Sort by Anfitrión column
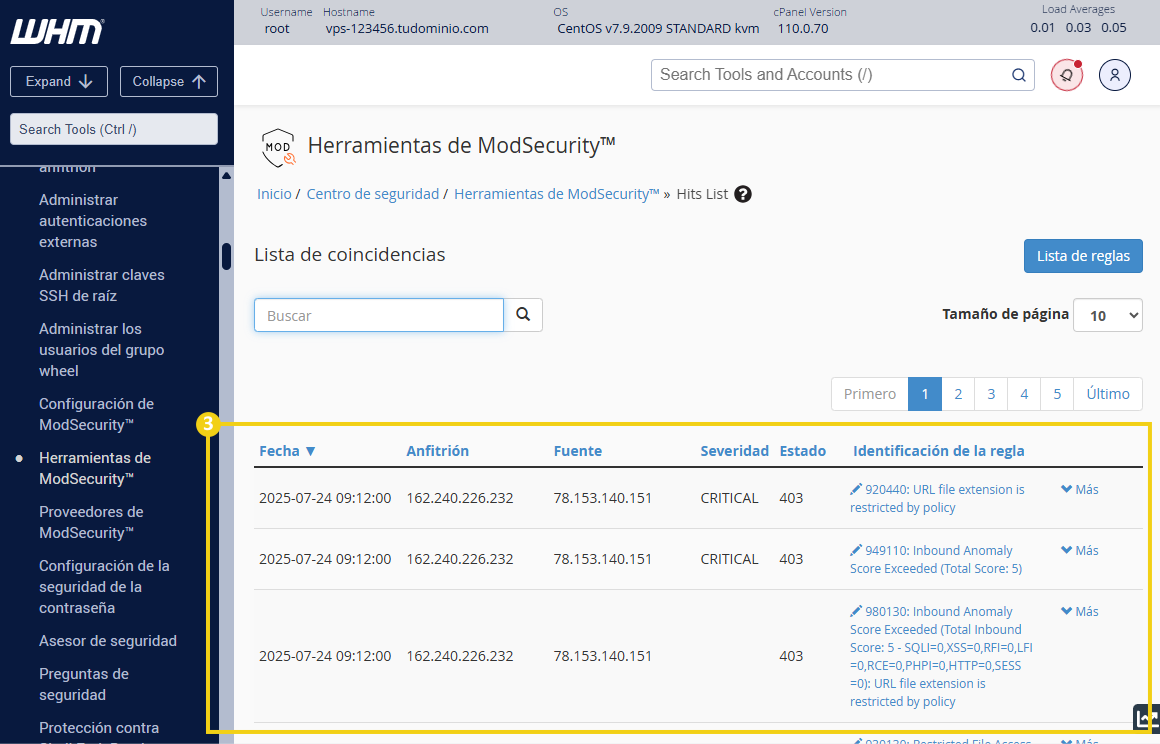The width and height of the screenshot is (1160, 744). pyautogui.click(x=437, y=451)
